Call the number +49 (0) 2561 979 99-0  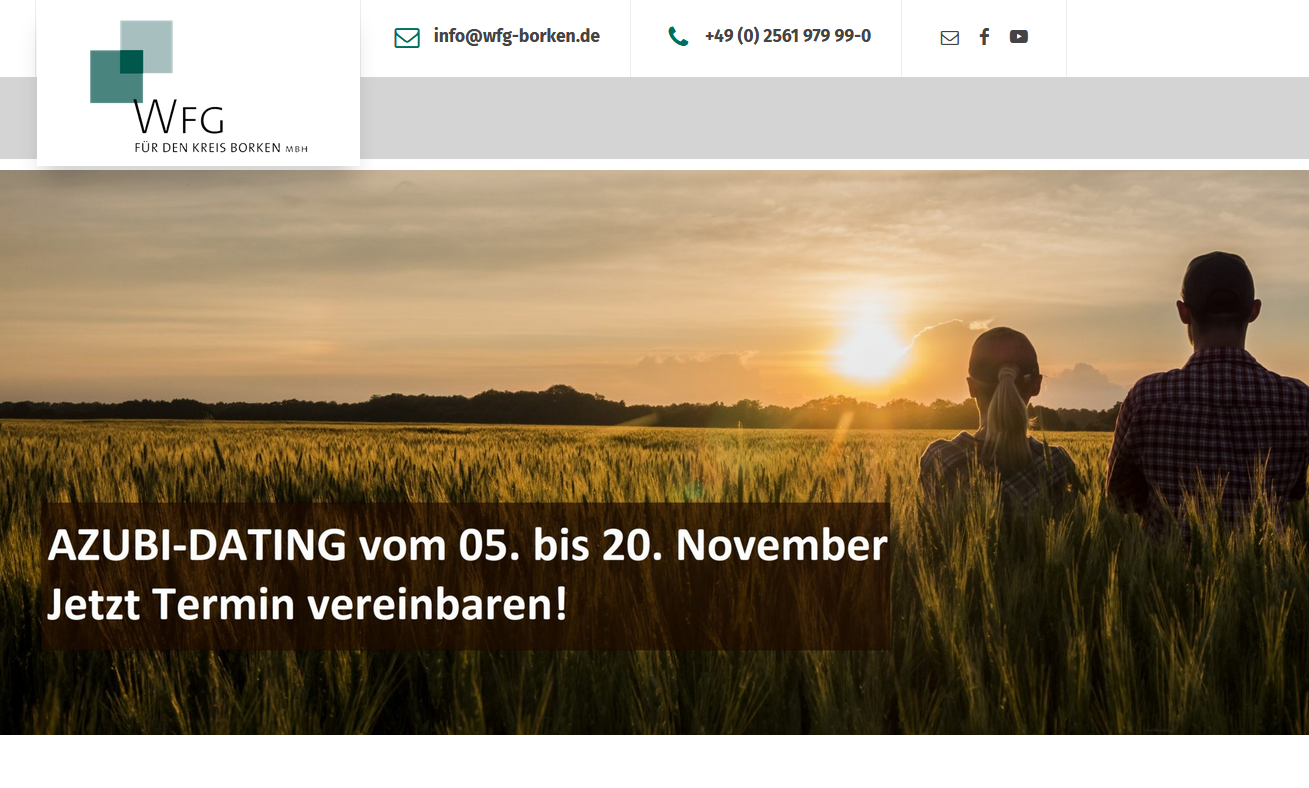[787, 36]
